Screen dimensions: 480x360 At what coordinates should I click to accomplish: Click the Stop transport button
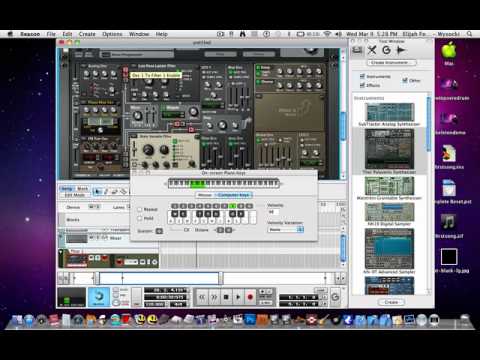click(x=226, y=297)
